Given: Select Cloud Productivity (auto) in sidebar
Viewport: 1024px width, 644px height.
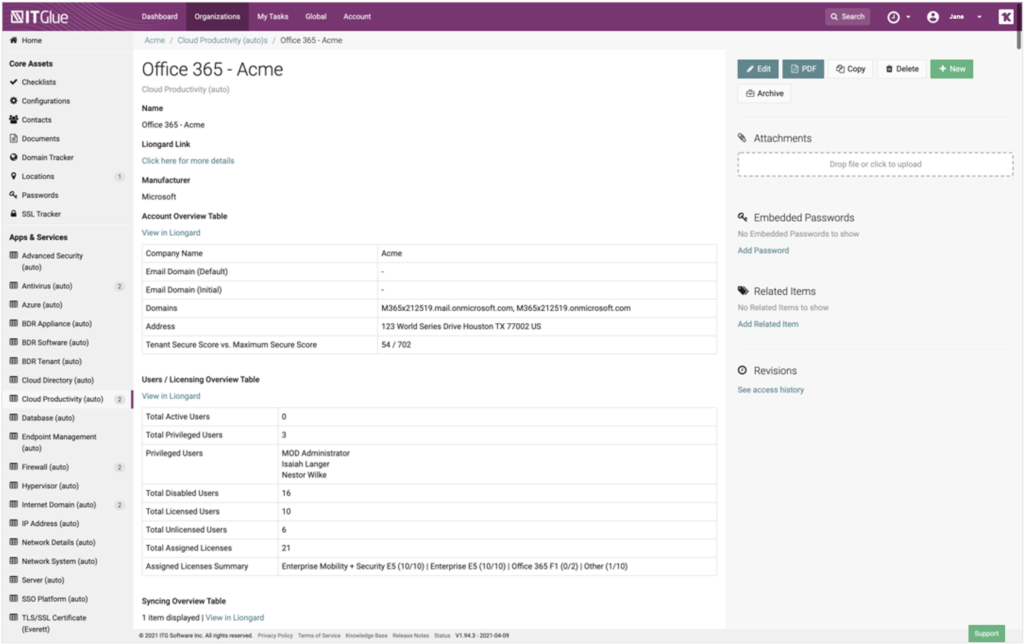Looking at the screenshot, I should click(x=65, y=399).
